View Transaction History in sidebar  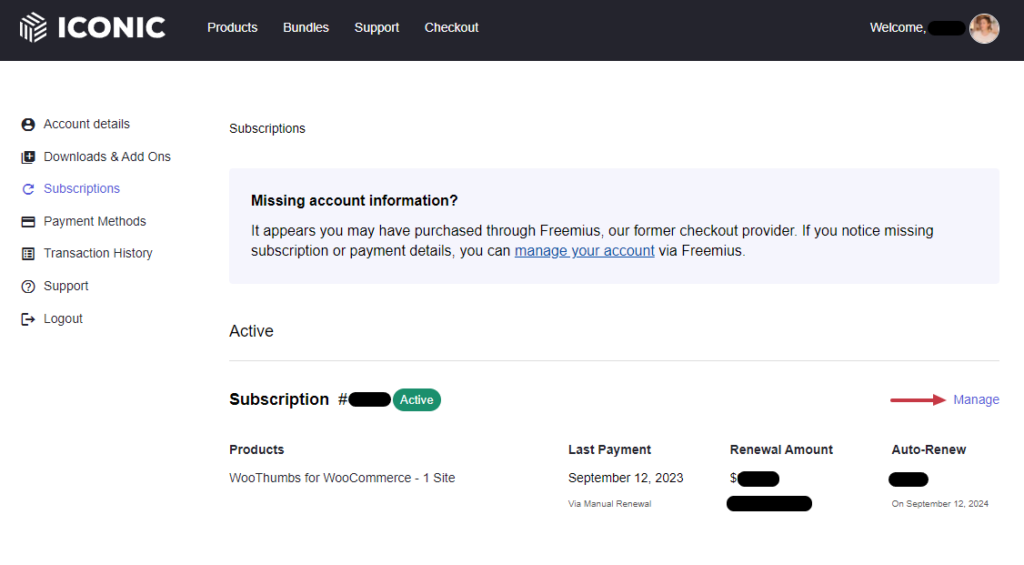[98, 253]
